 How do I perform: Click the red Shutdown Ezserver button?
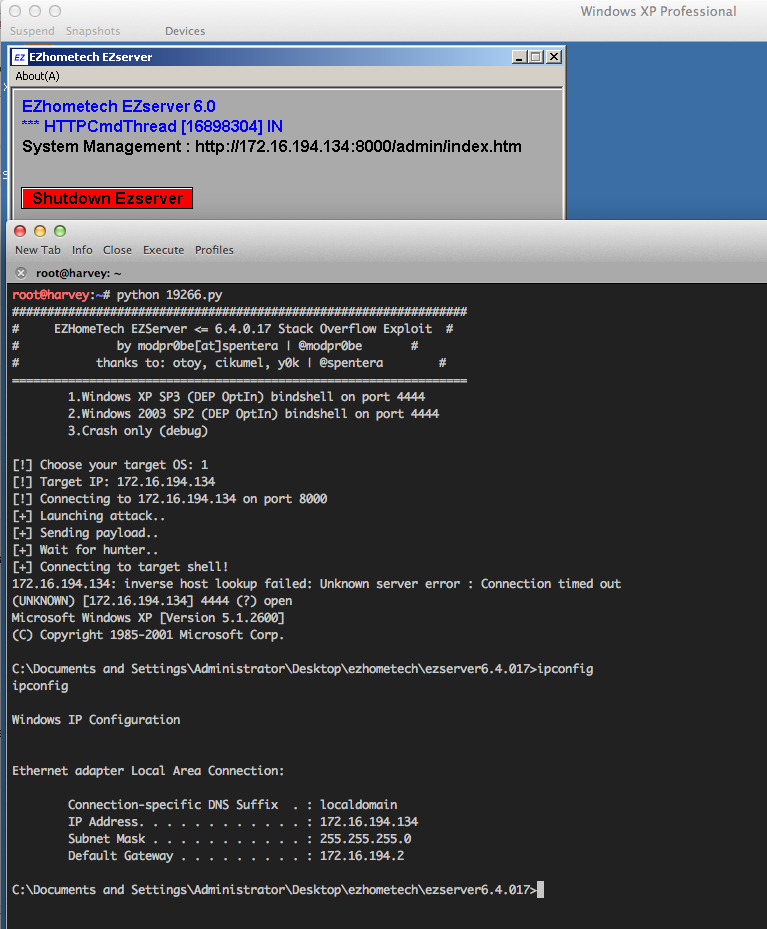pos(107,198)
